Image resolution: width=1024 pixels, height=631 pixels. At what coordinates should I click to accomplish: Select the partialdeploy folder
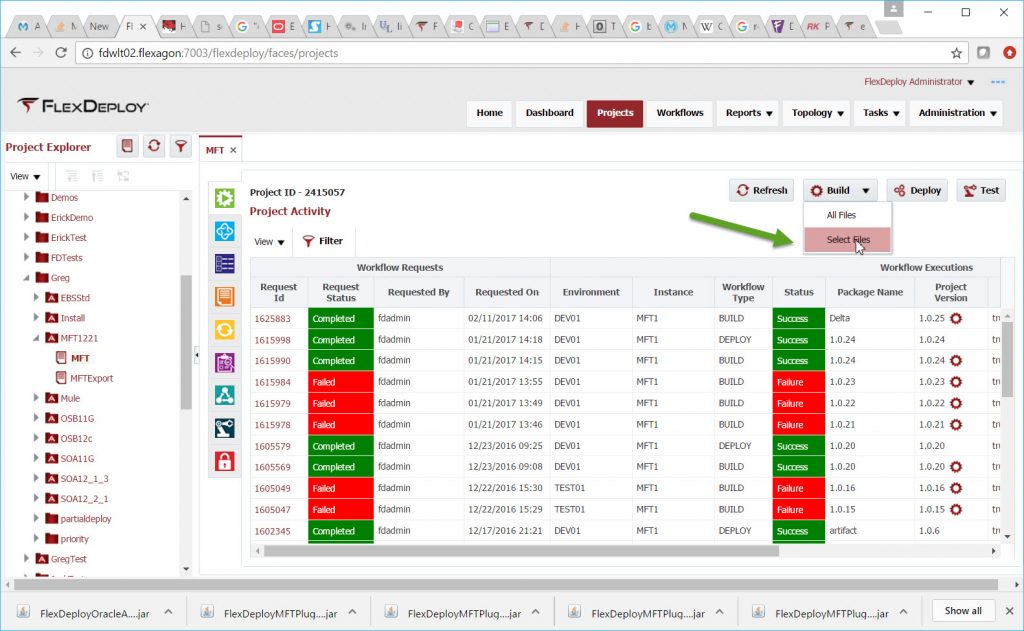point(86,519)
